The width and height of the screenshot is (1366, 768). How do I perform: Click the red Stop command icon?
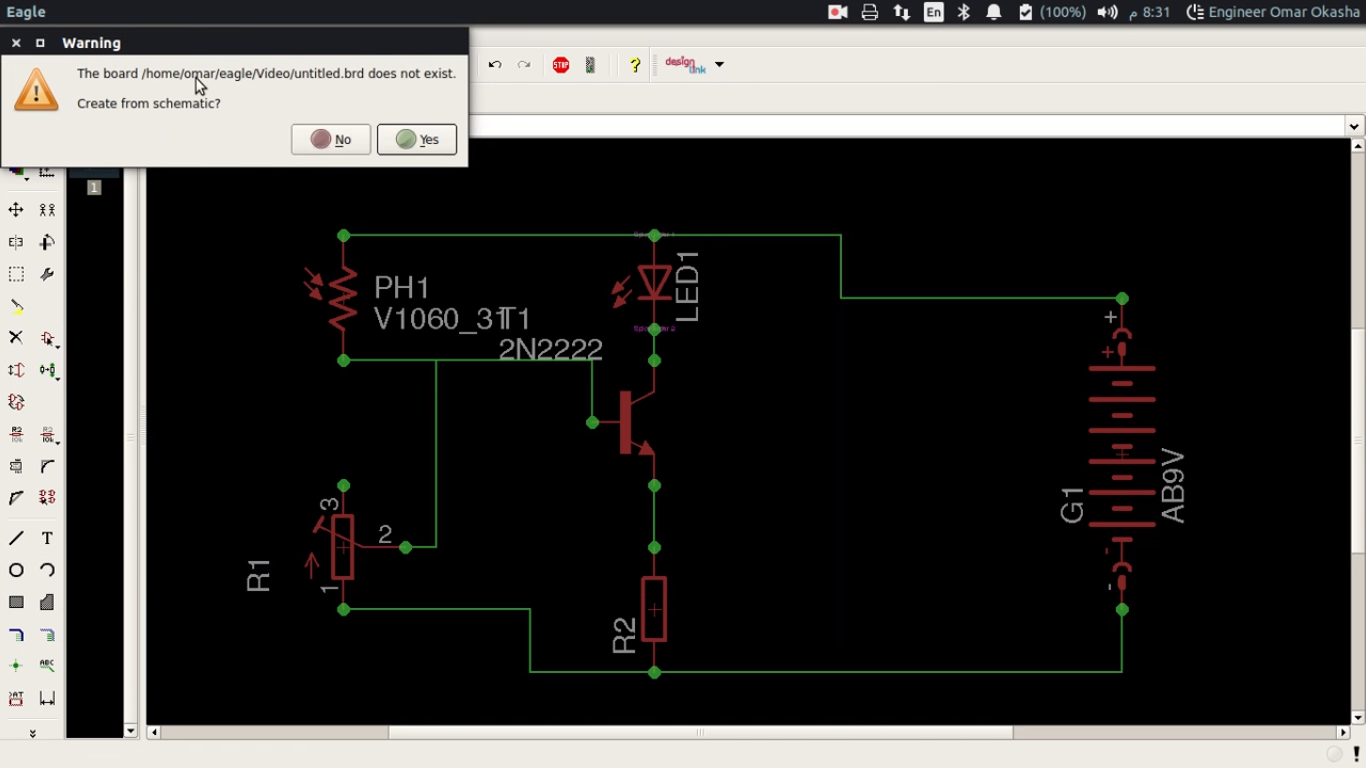(x=561, y=65)
